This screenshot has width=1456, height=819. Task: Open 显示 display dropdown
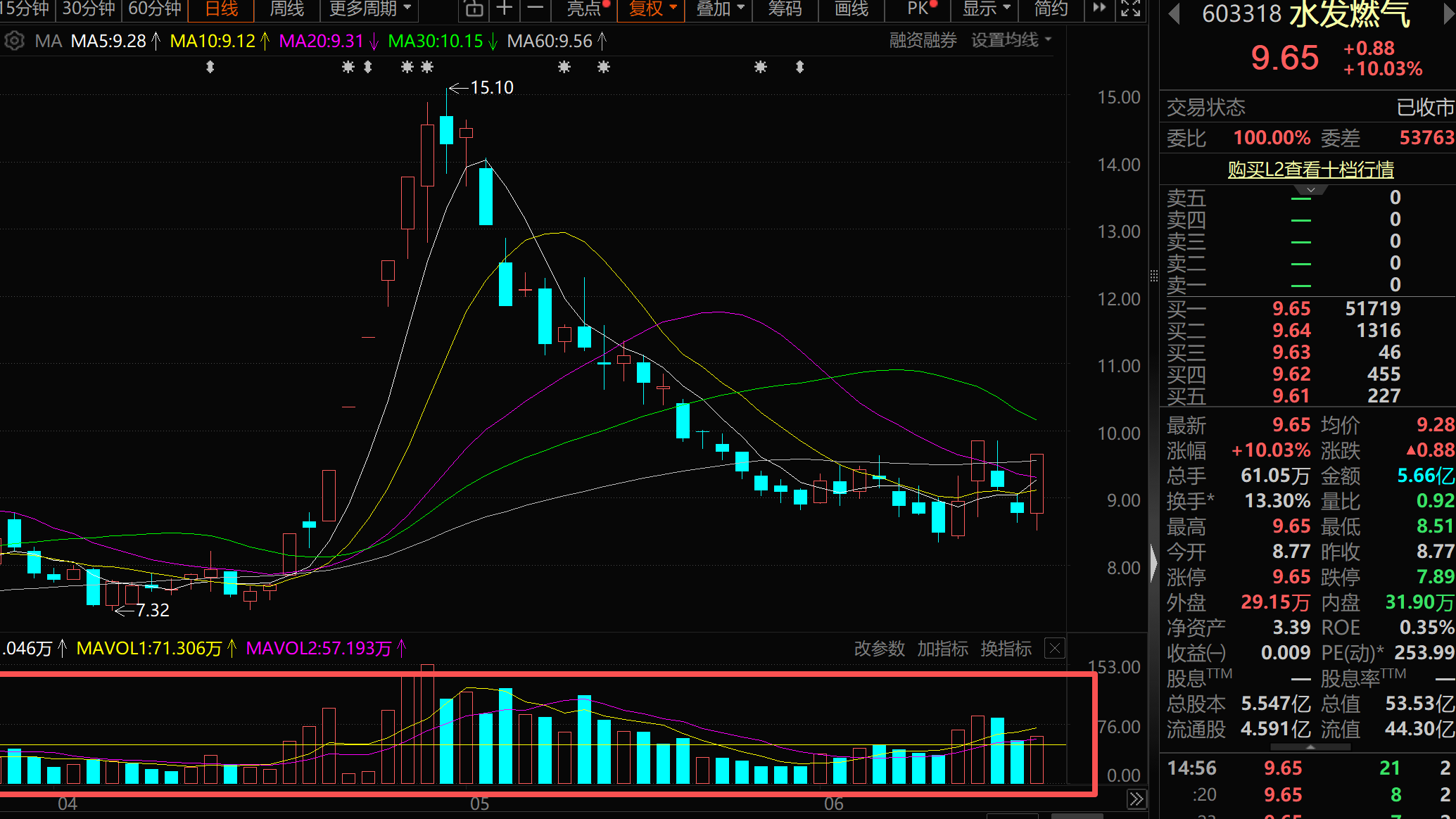point(987,9)
